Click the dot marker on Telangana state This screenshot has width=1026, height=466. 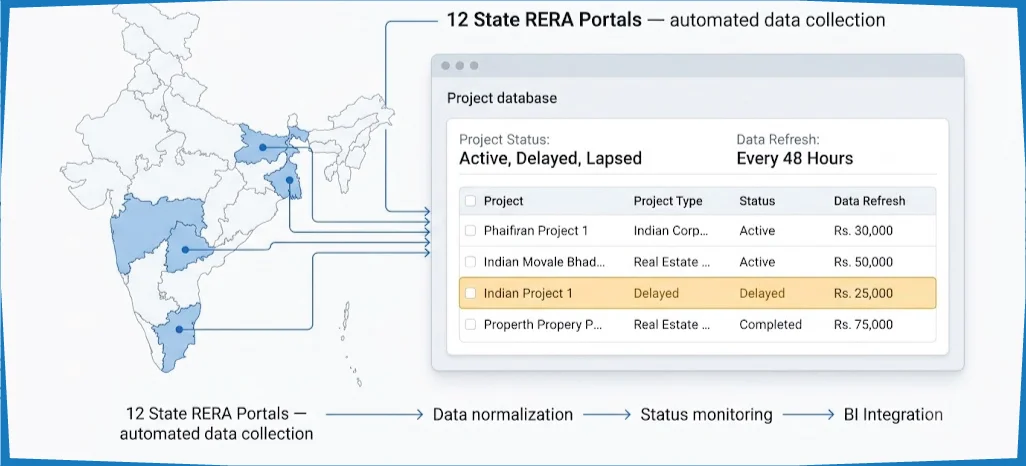pos(186,249)
